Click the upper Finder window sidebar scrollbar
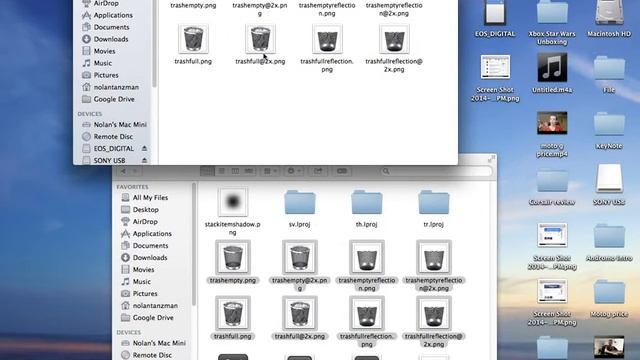640x360 pixels. pyautogui.click(x=154, y=43)
